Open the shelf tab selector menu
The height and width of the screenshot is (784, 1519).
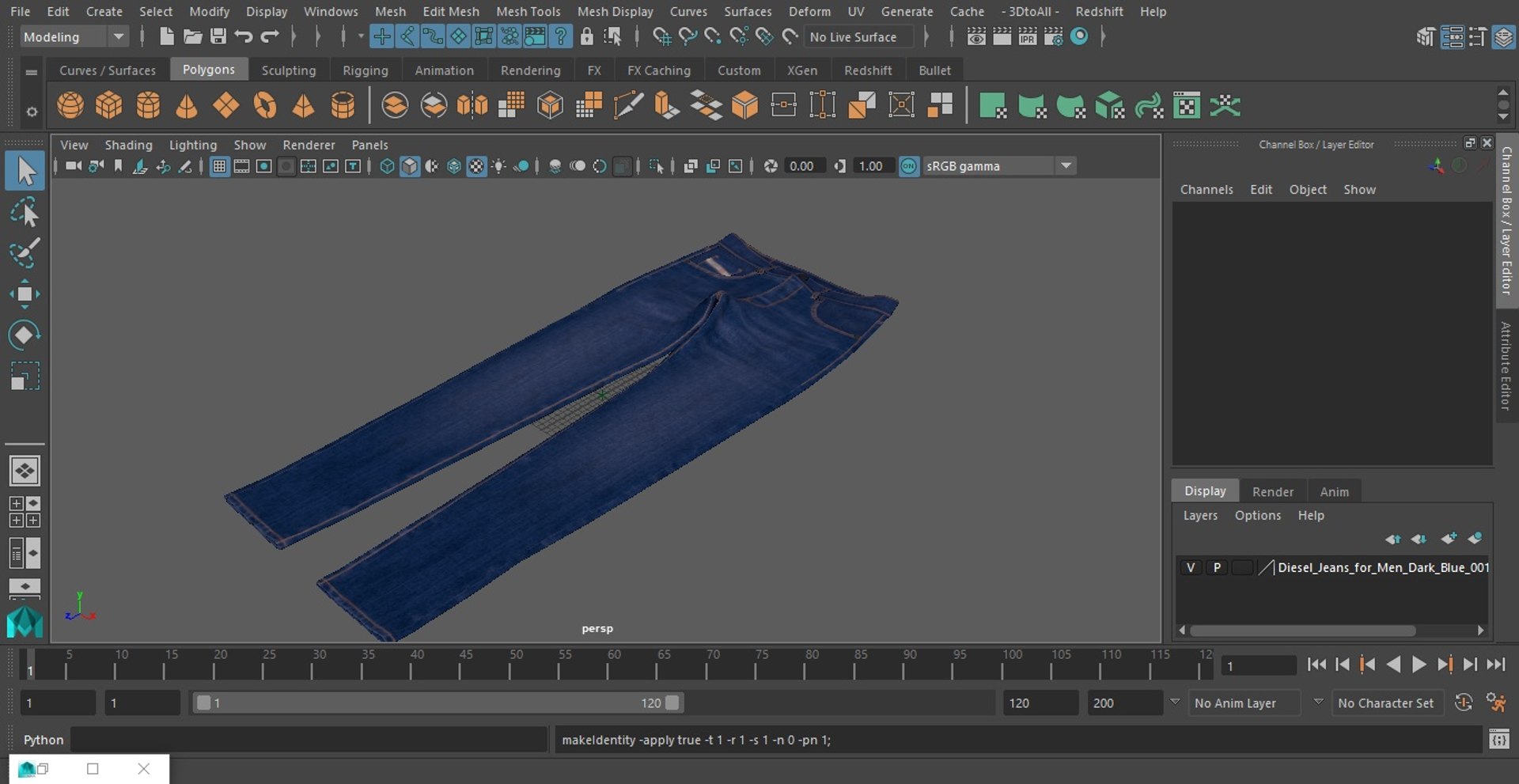[32, 72]
